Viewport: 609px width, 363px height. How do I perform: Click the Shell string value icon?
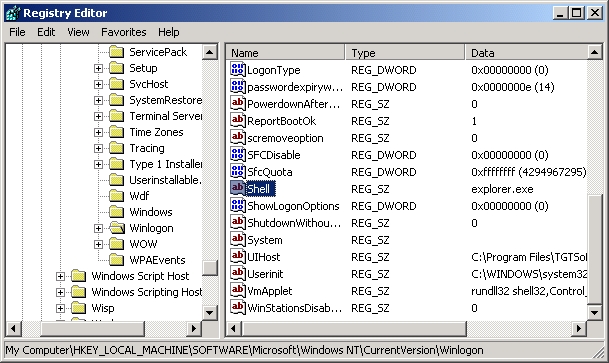pyautogui.click(x=238, y=189)
